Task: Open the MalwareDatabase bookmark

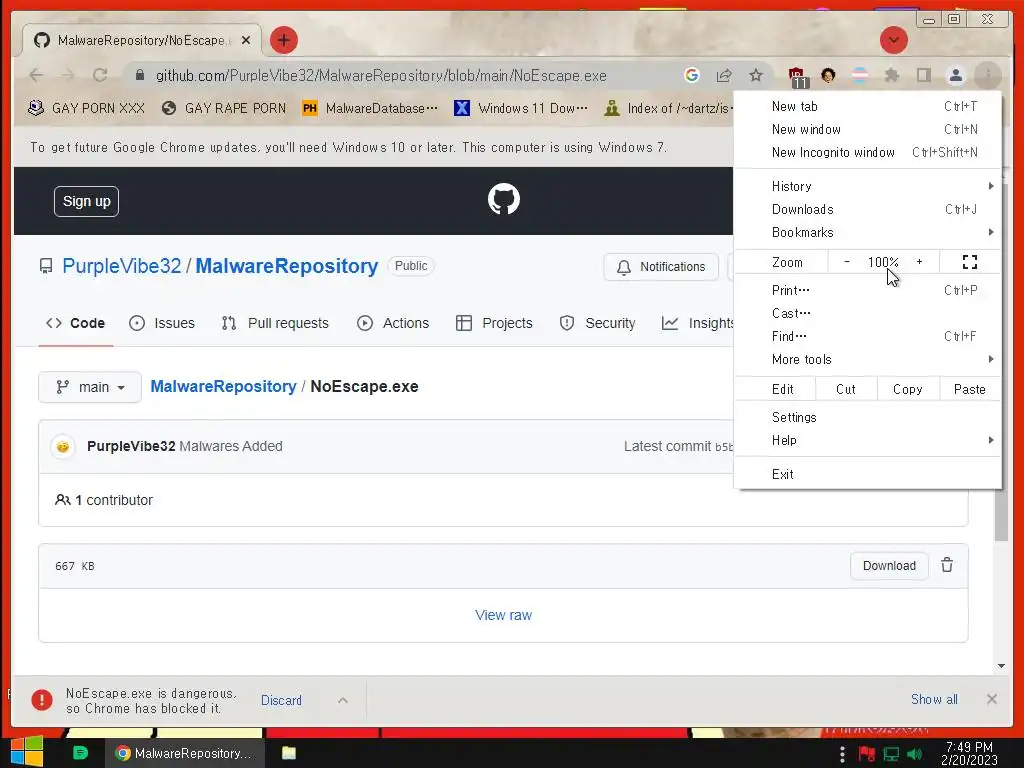Action: click(x=370, y=108)
